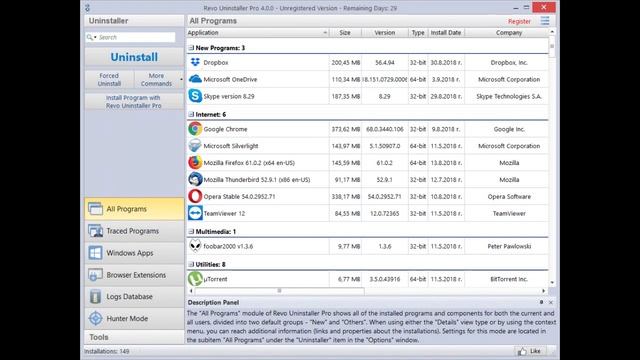This screenshot has width=640, height=360.
Task: Select the All Programs tab
Action: tap(134, 209)
